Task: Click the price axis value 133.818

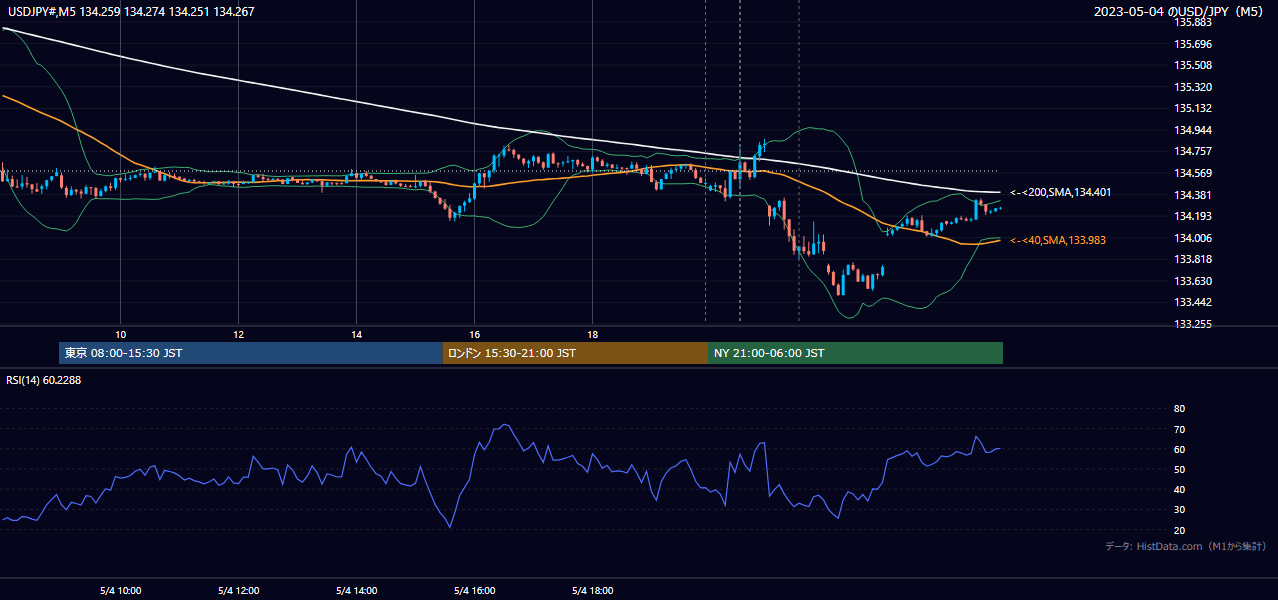Action: [x=1193, y=259]
